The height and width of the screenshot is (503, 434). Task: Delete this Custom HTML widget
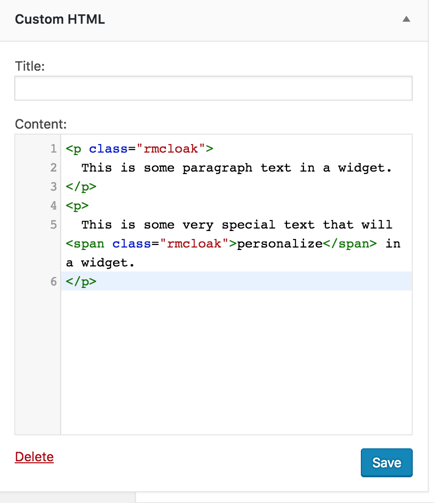(34, 457)
